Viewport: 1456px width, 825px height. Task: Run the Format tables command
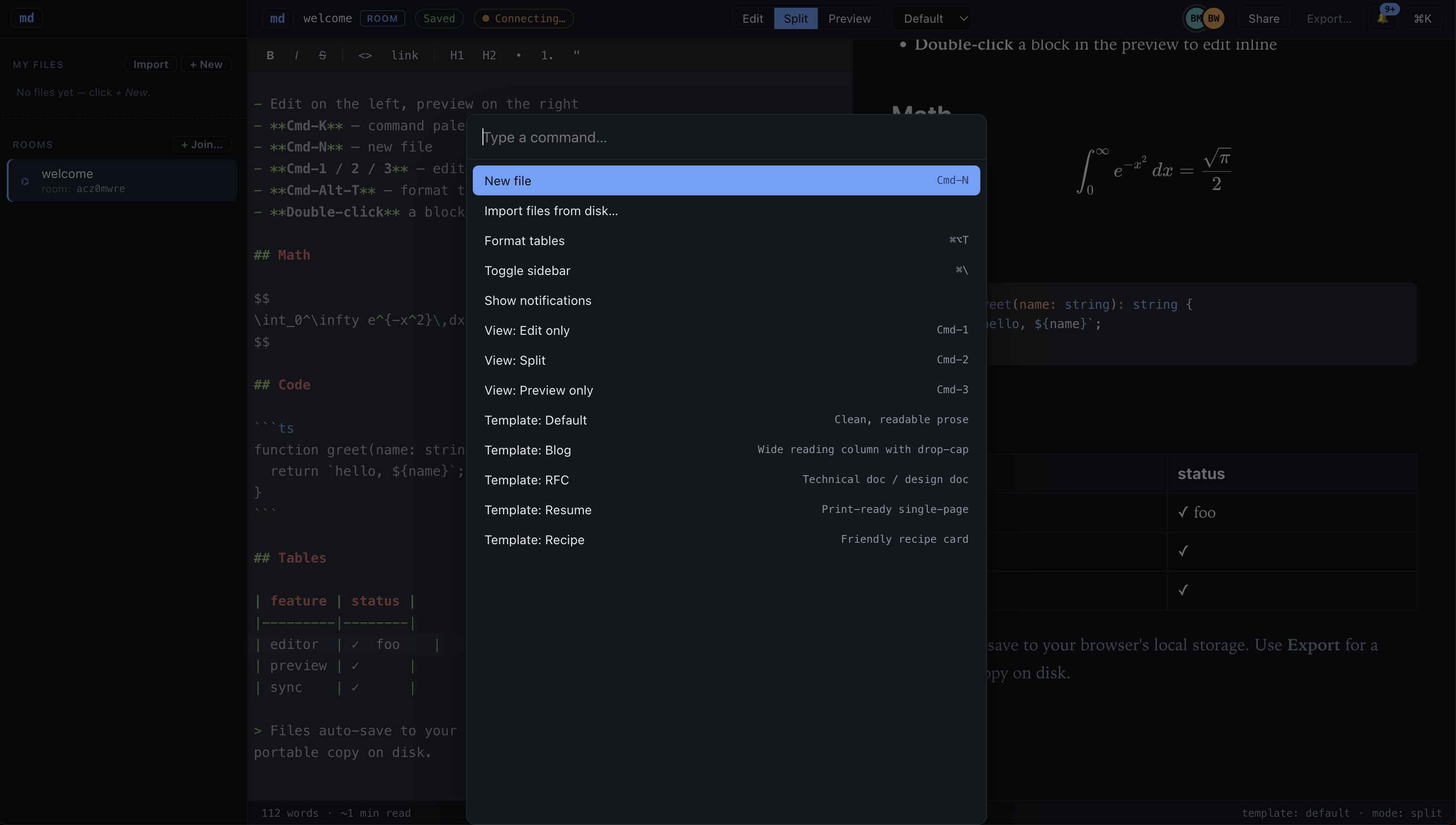click(x=726, y=240)
